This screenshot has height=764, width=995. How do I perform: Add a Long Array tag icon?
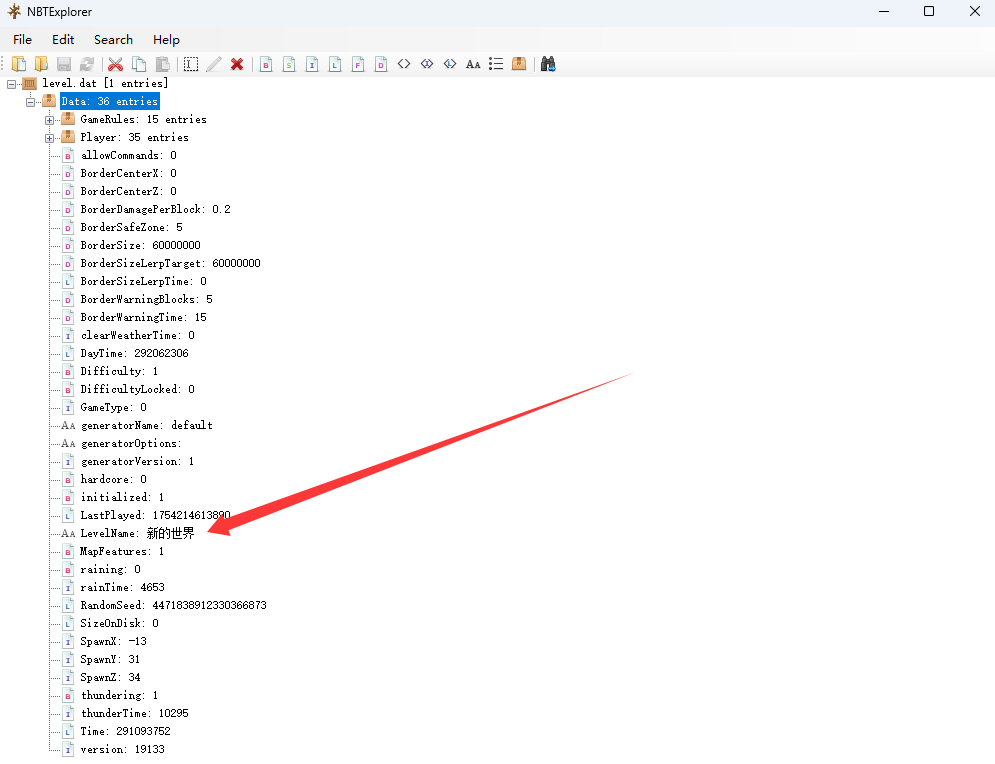(x=450, y=64)
